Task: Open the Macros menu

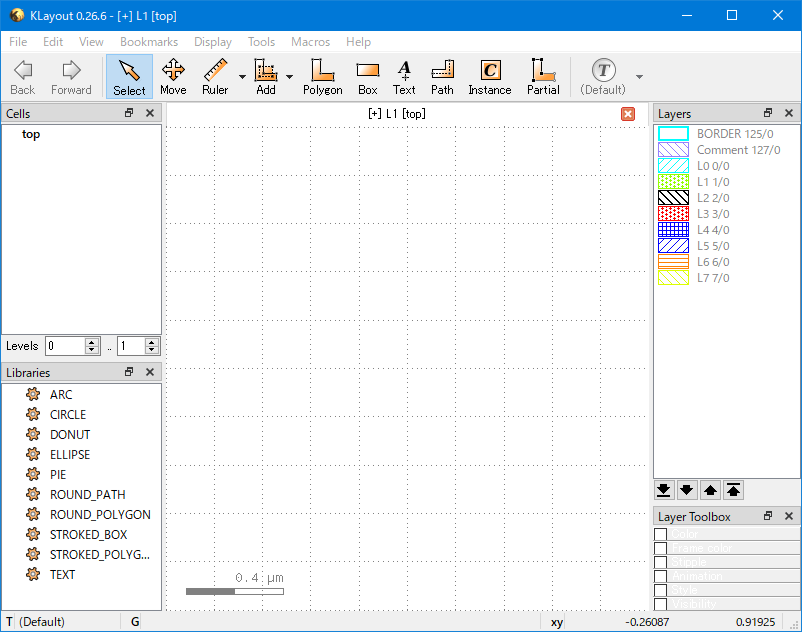Action: [x=310, y=42]
